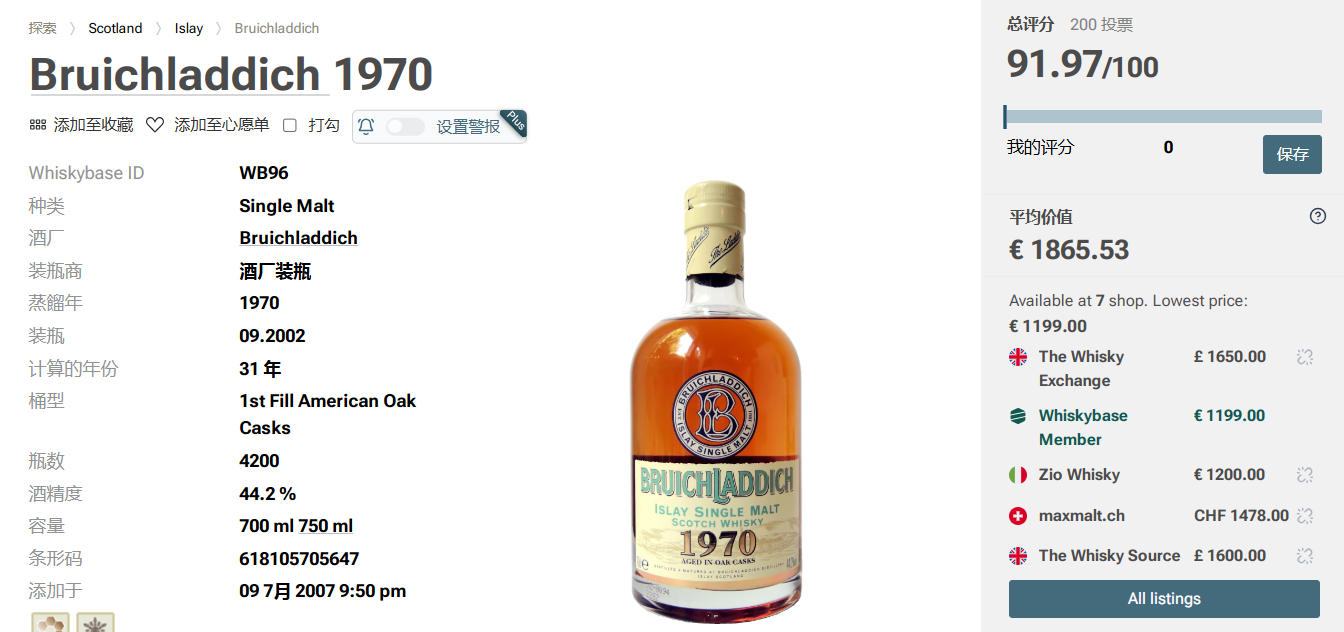Image resolution: width=1344 pixels, height=632 pixels.
Task: Click link icon next to Zio Whisky price
Action: click(x=1305, y=475)
